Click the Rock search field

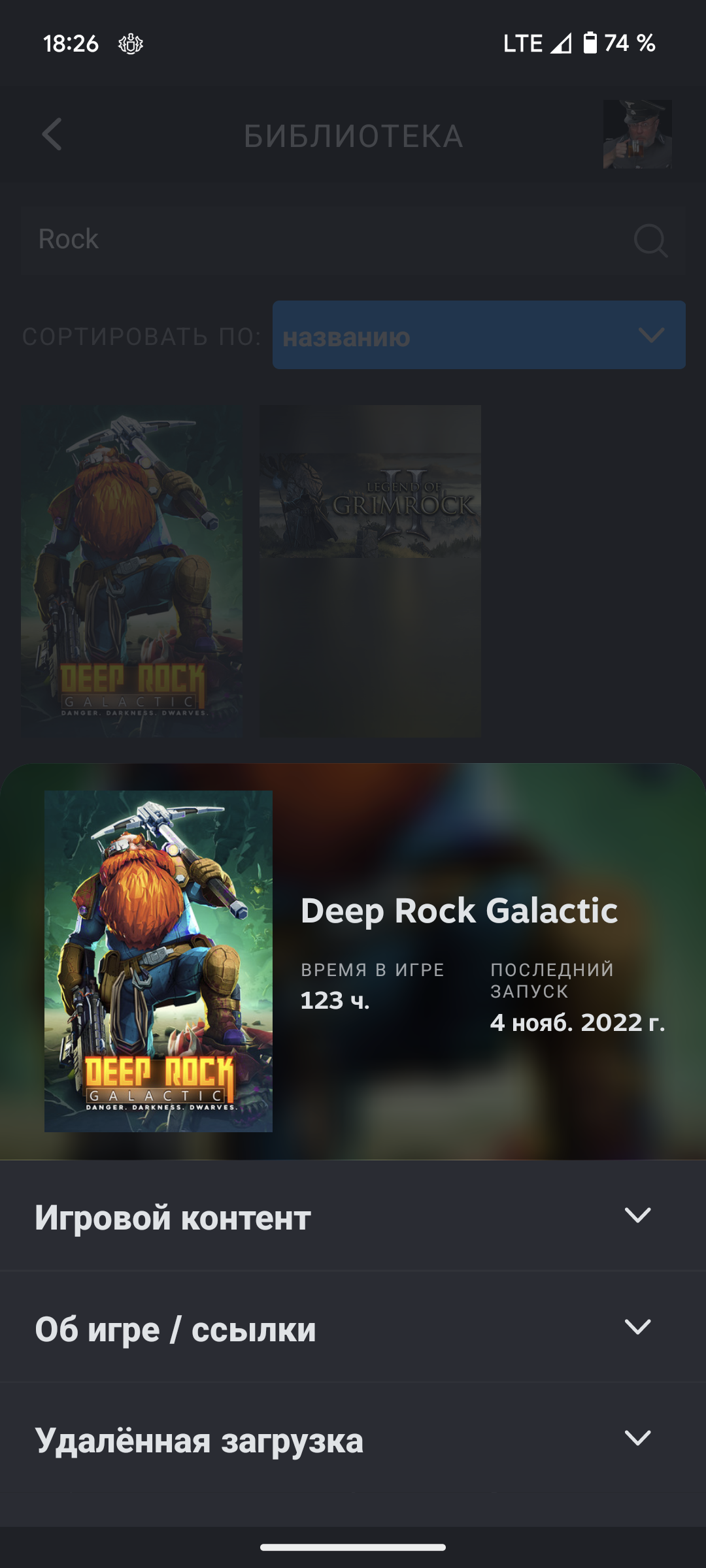[x=353, y=239]
